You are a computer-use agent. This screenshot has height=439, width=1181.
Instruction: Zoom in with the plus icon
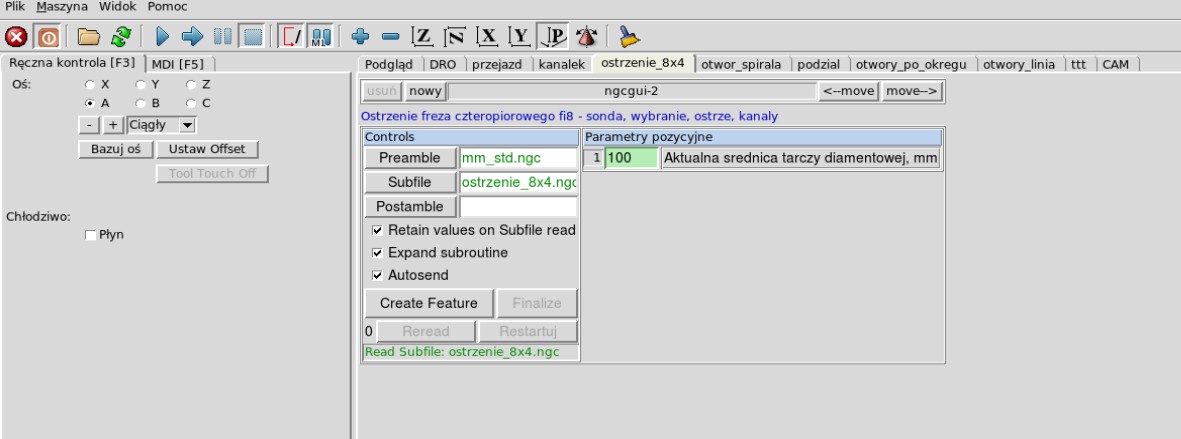point(361,36)
